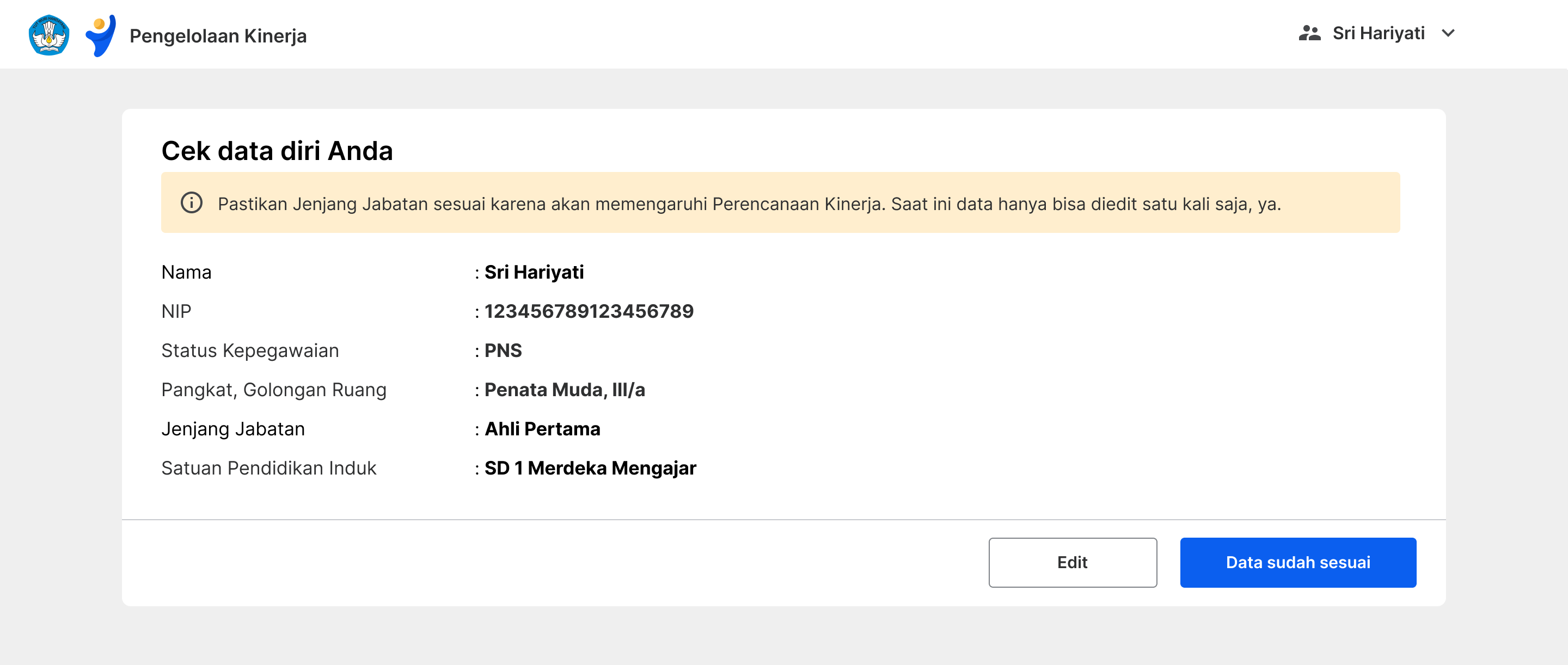Click the Kemendikbud emblem logo
This screenshot has height=665, width=1568.
coord(48,35)
